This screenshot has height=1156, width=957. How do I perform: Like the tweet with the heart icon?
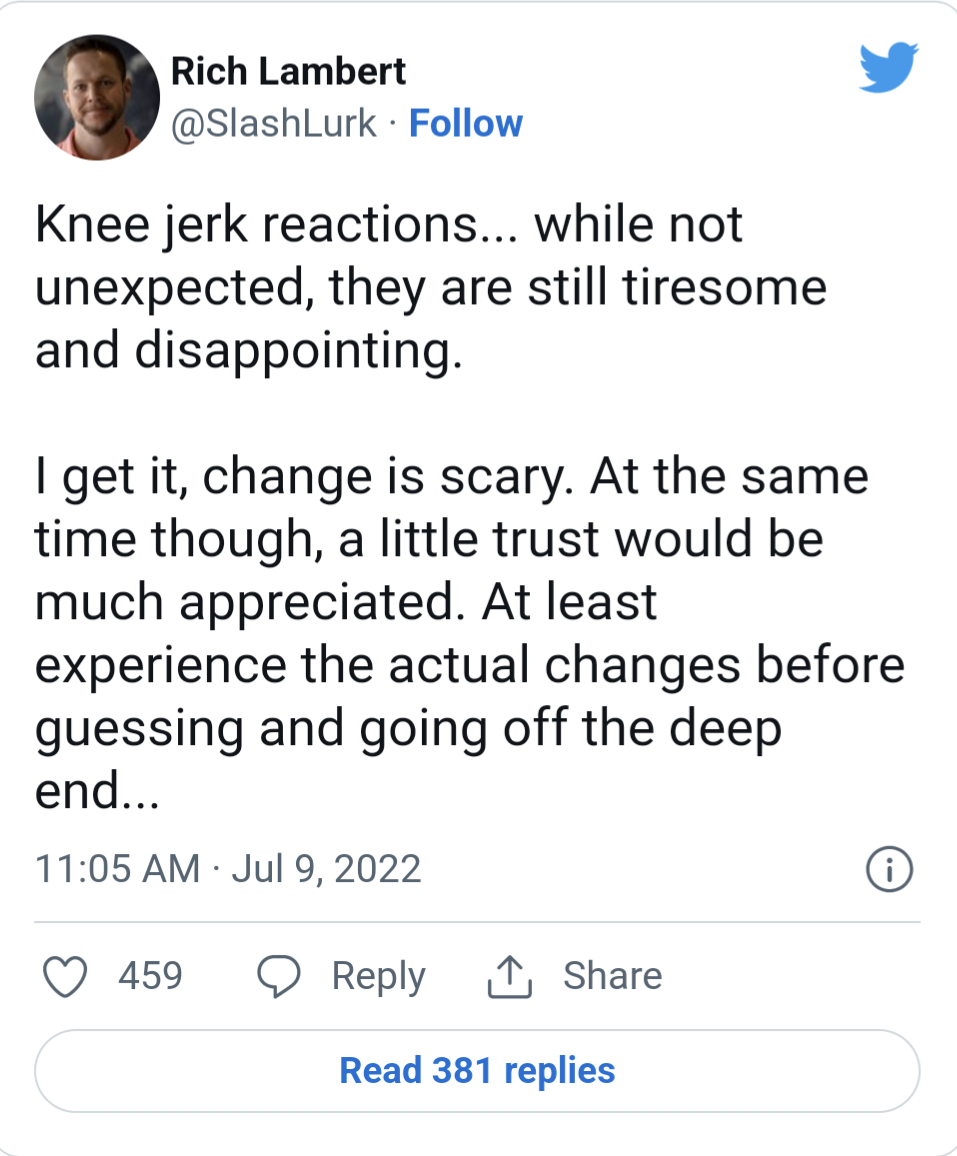67,976
